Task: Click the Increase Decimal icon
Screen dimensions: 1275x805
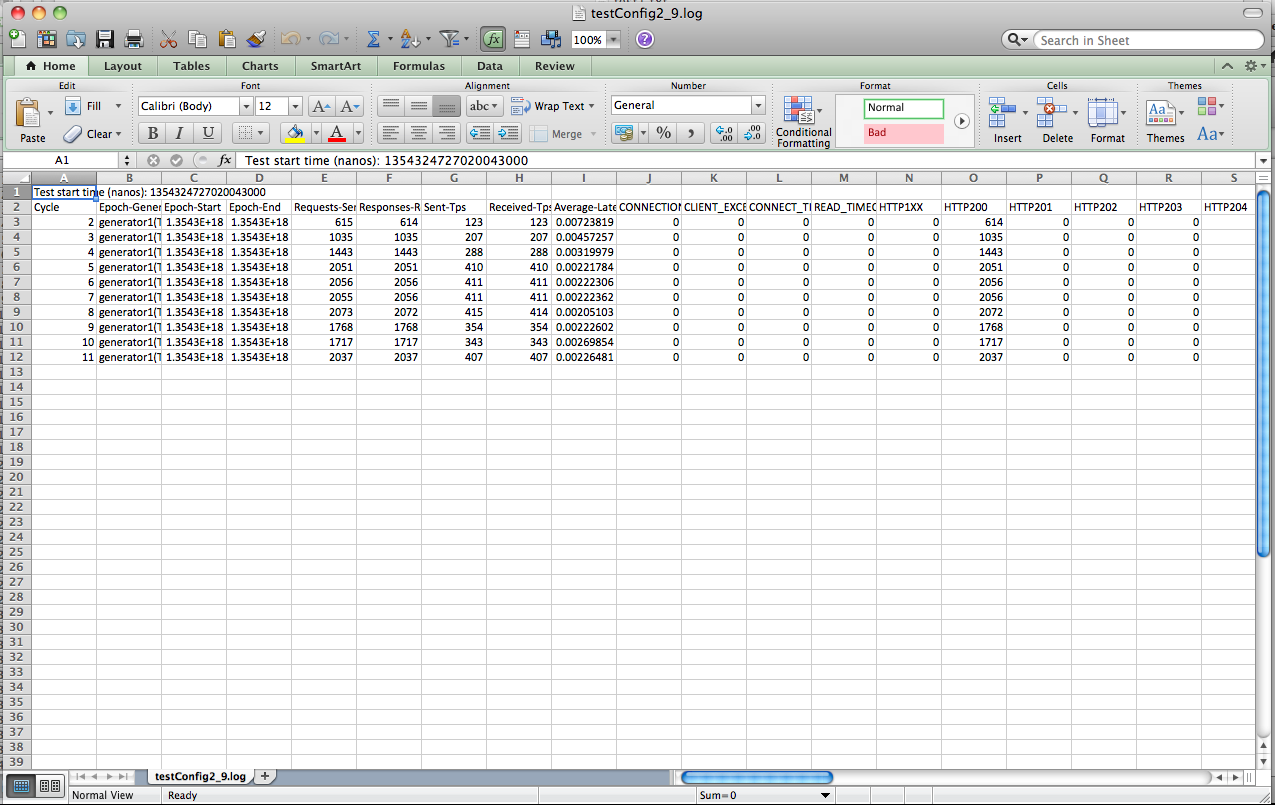Action: pos(722,133)
